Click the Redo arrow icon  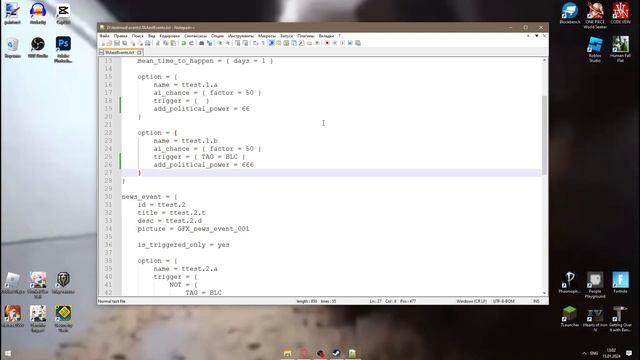click(191, 43)
